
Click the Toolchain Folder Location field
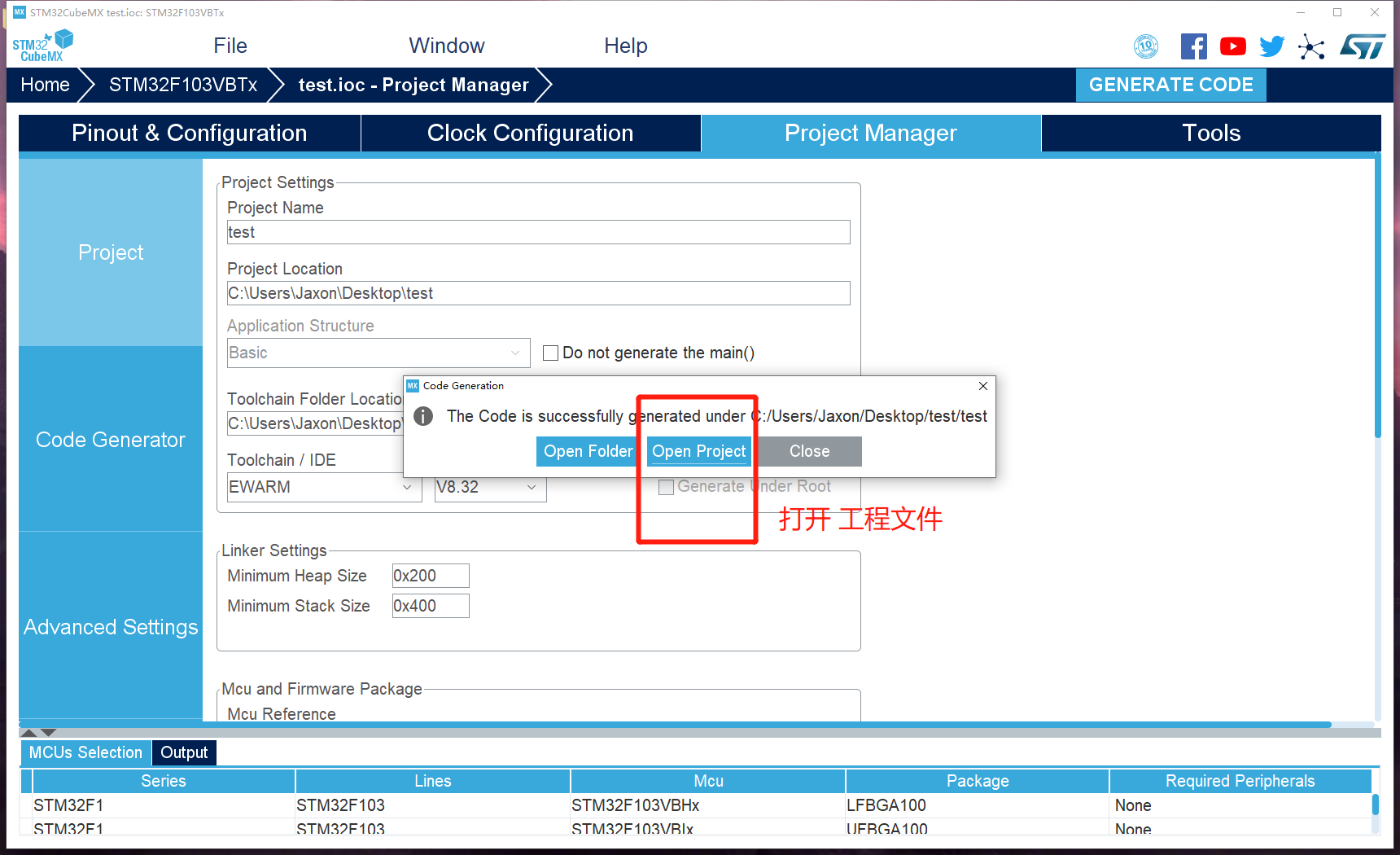pyautogui.click(x=315, y=423)
